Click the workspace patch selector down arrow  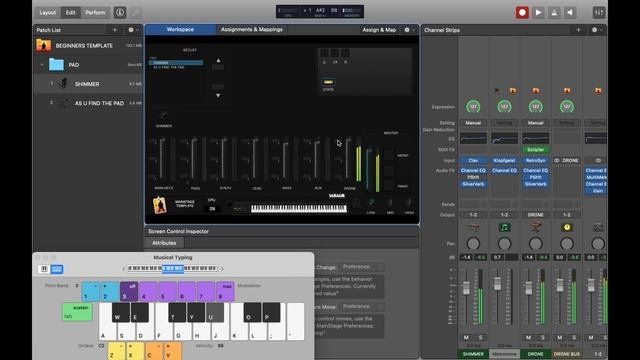[x=218, y=95]
